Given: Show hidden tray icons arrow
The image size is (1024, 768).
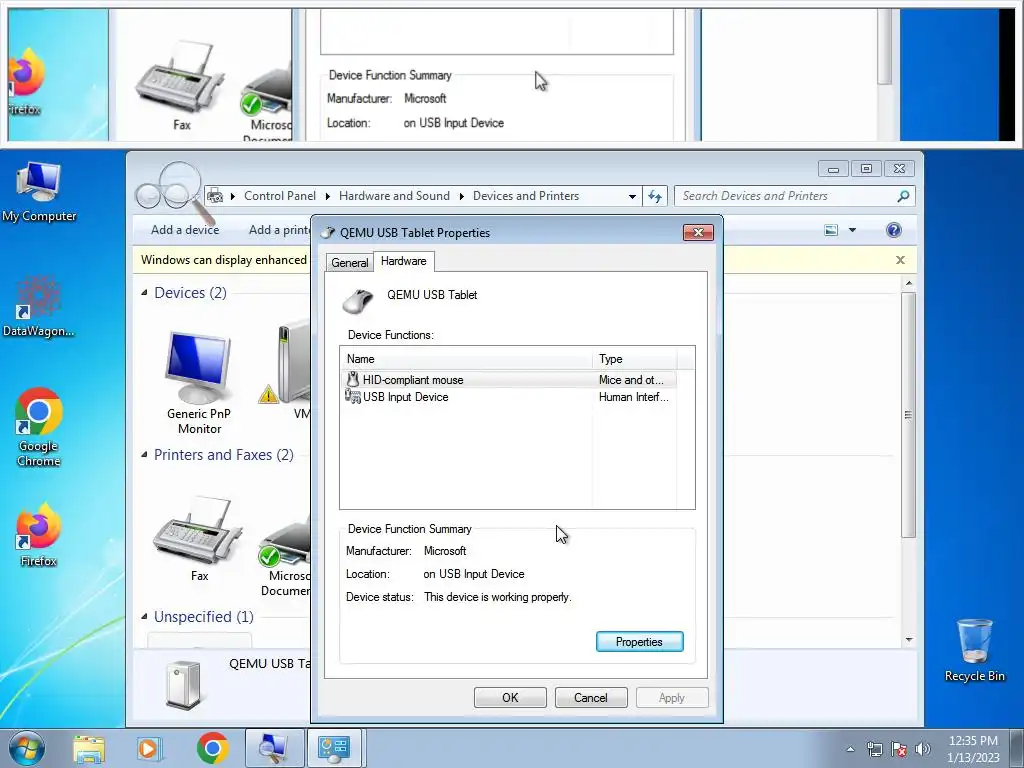Looking at the screenshot, I should (x=850, y=749).
